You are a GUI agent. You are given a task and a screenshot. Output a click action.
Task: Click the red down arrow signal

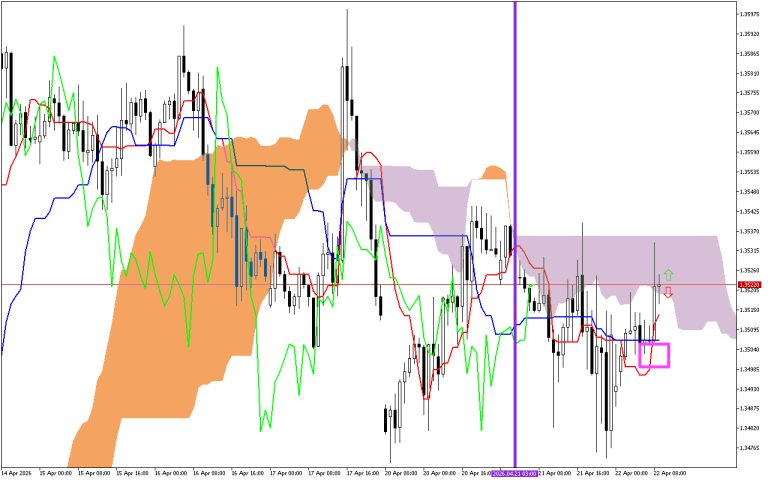[668, 292]
